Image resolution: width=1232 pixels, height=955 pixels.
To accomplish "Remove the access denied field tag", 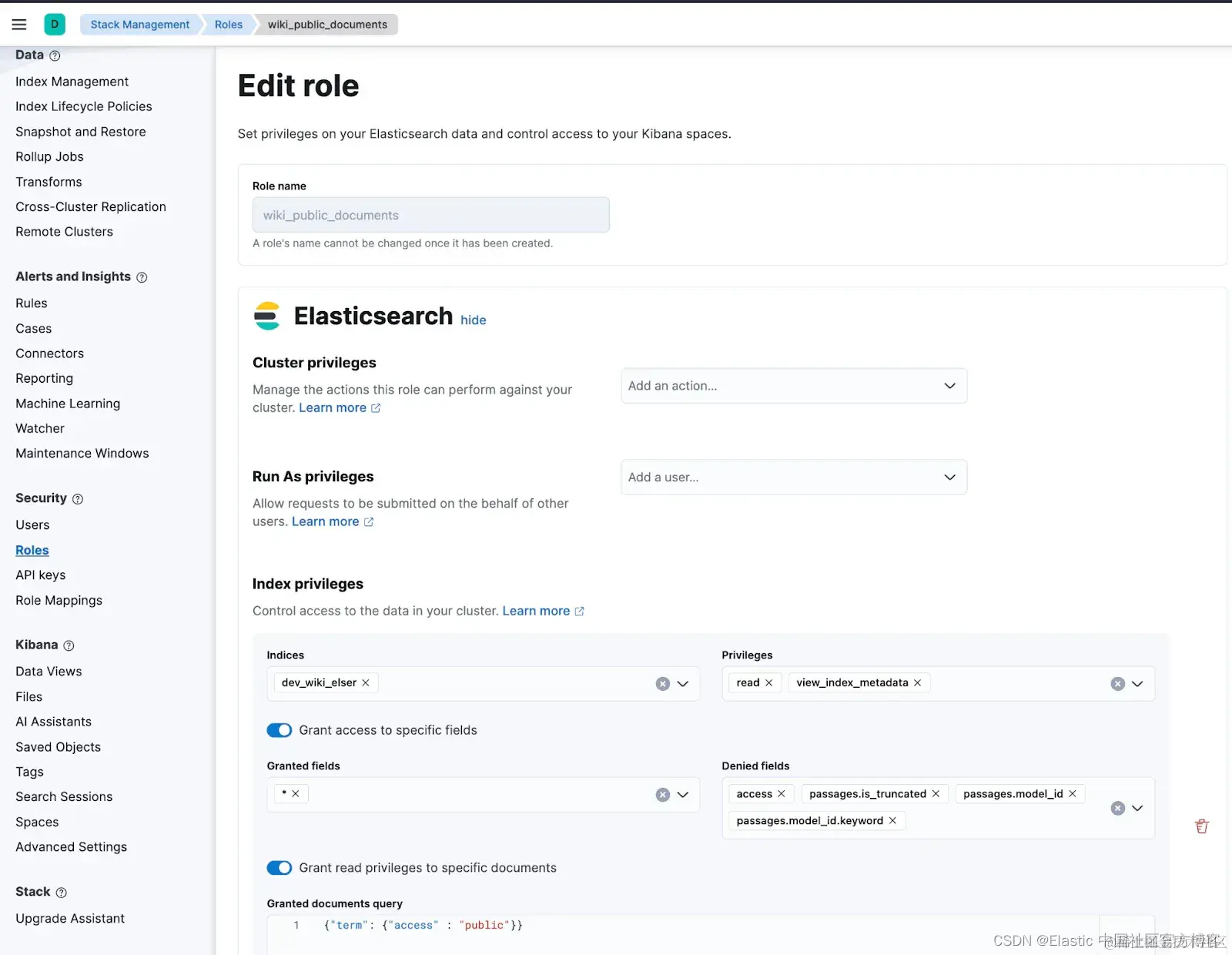I will (x=782, y=794).
